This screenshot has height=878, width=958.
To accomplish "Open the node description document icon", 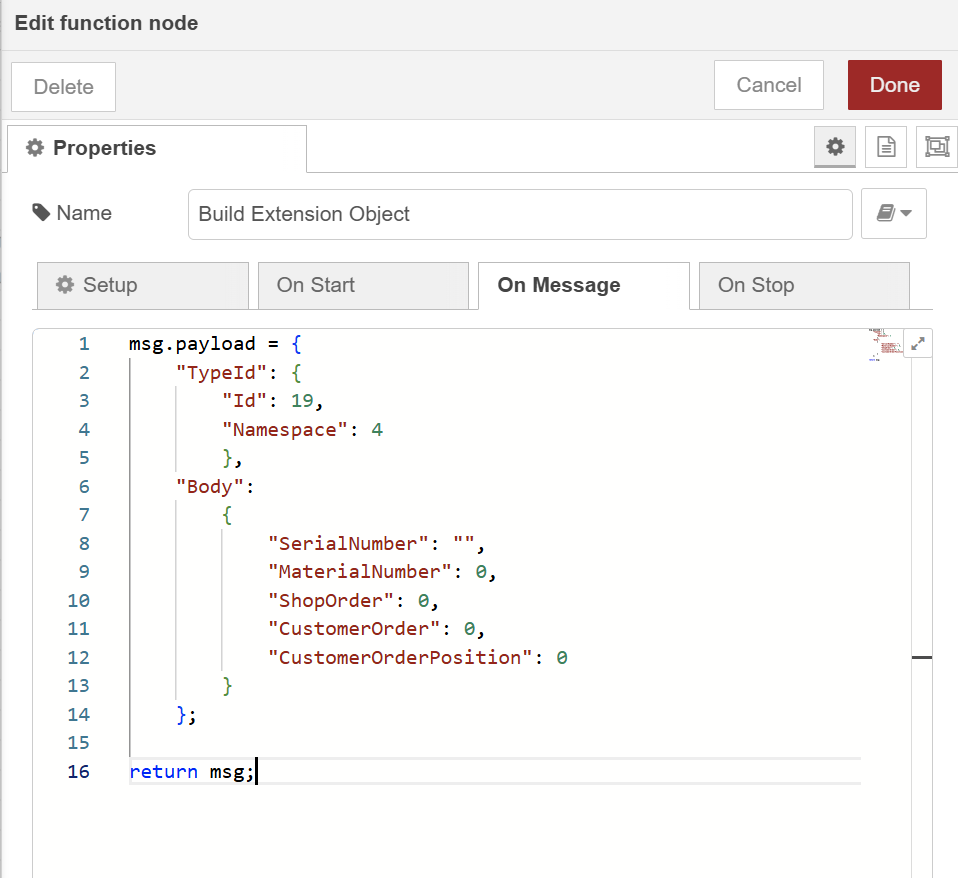I will tap(885, 147).
